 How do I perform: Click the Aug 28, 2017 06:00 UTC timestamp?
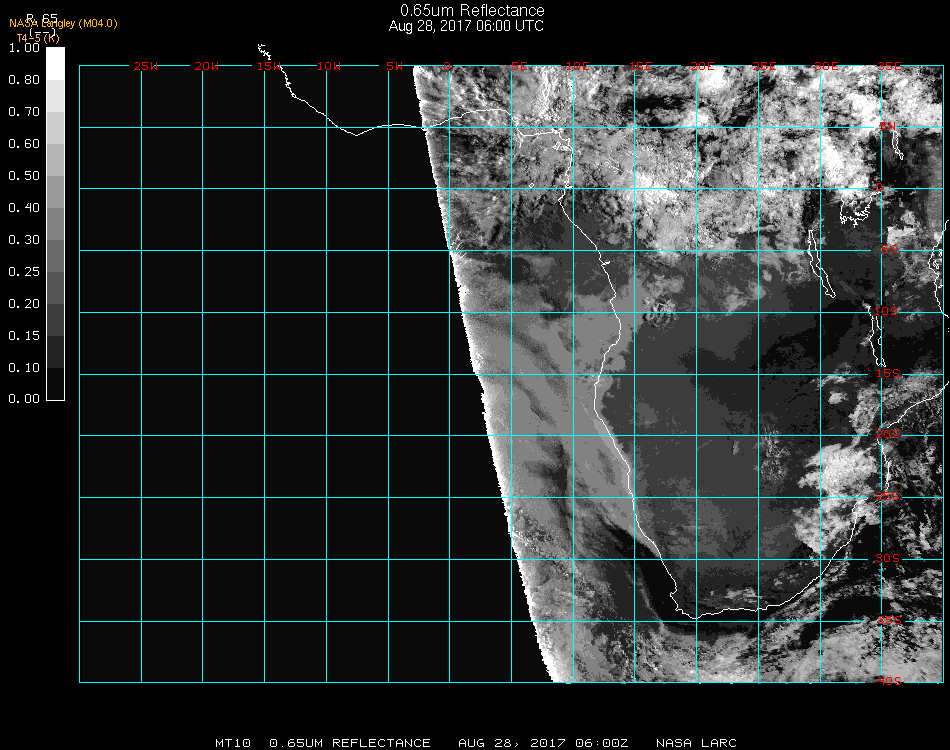466,26
